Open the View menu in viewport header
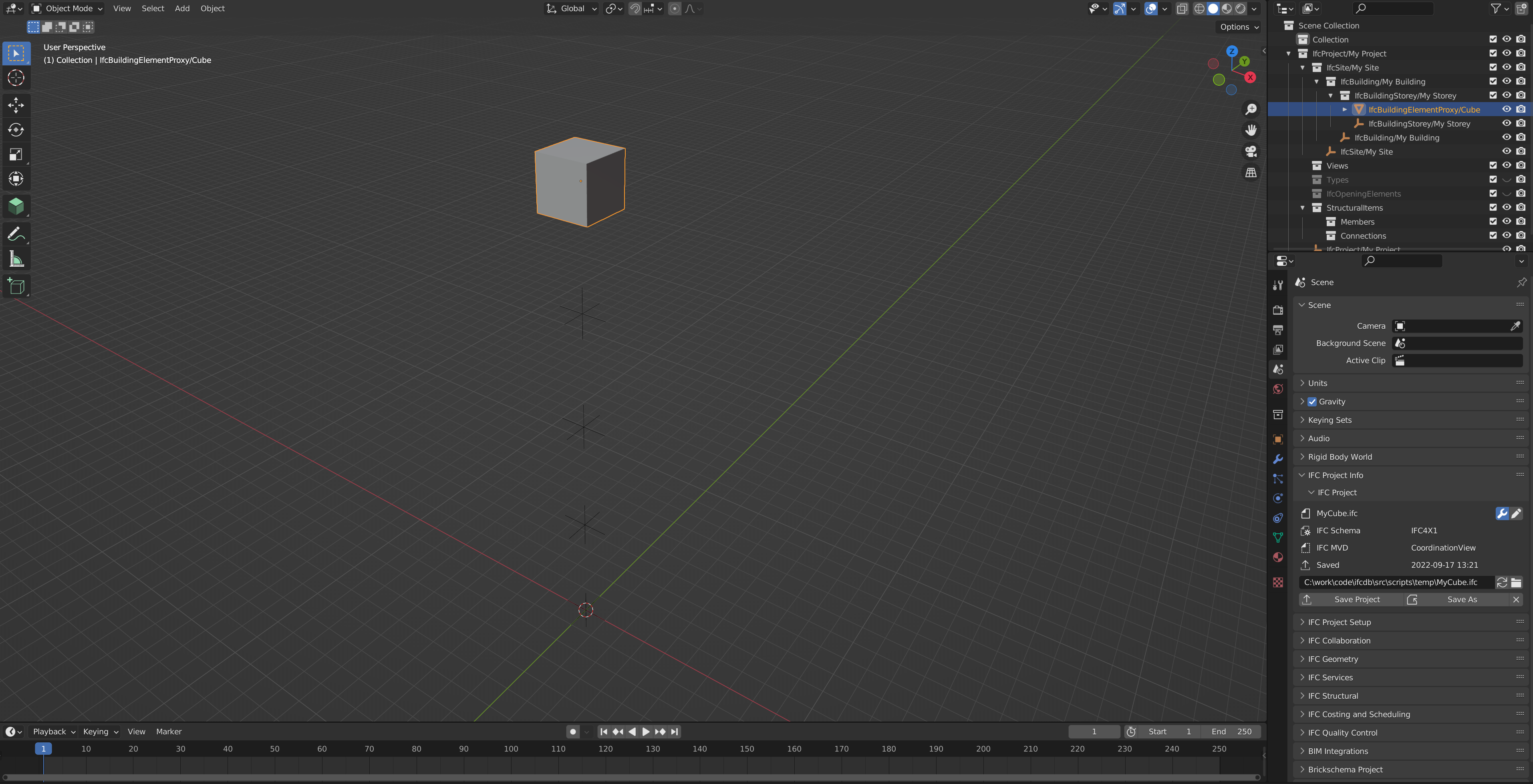1533x784 pixels. pos(122,8)
